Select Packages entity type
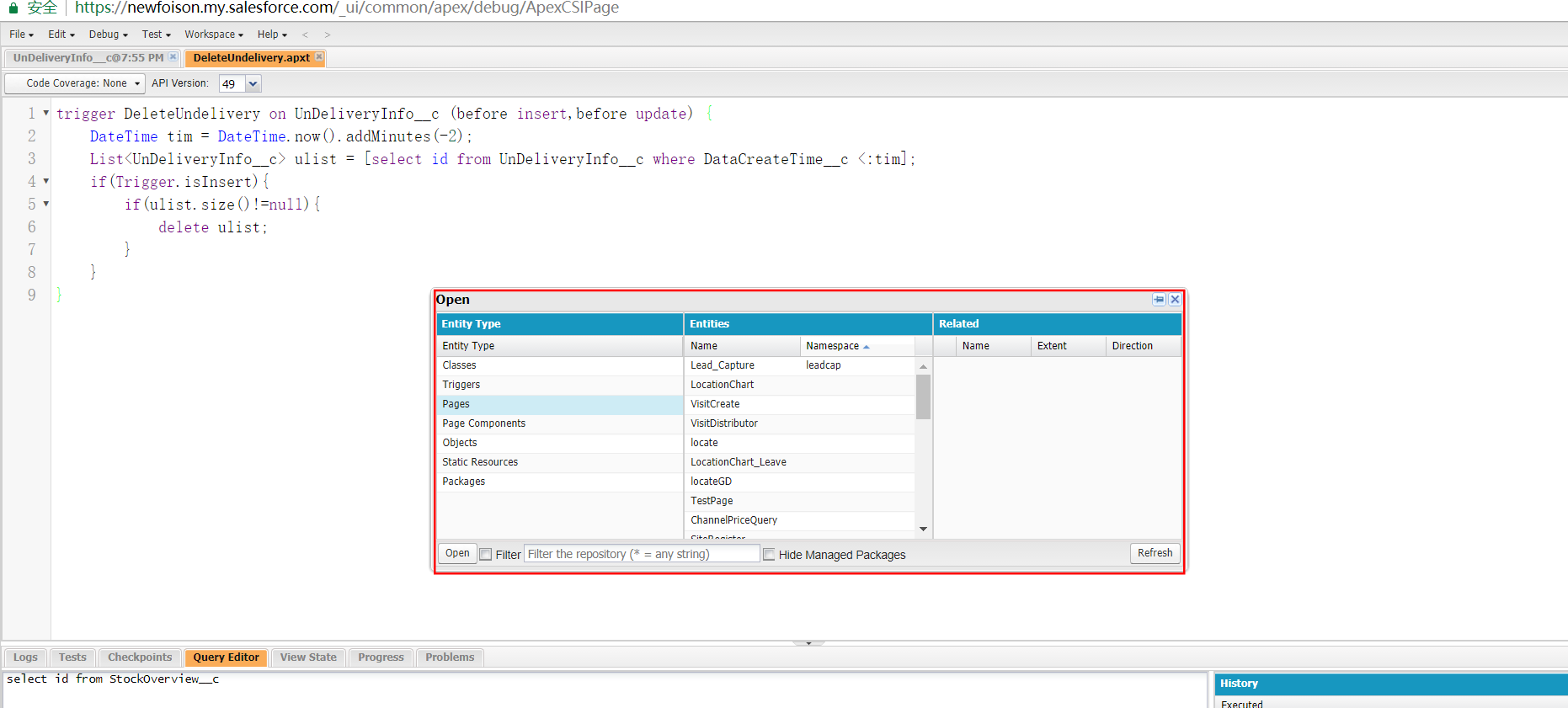This screenshot has width=1568, height=708. 559,482
